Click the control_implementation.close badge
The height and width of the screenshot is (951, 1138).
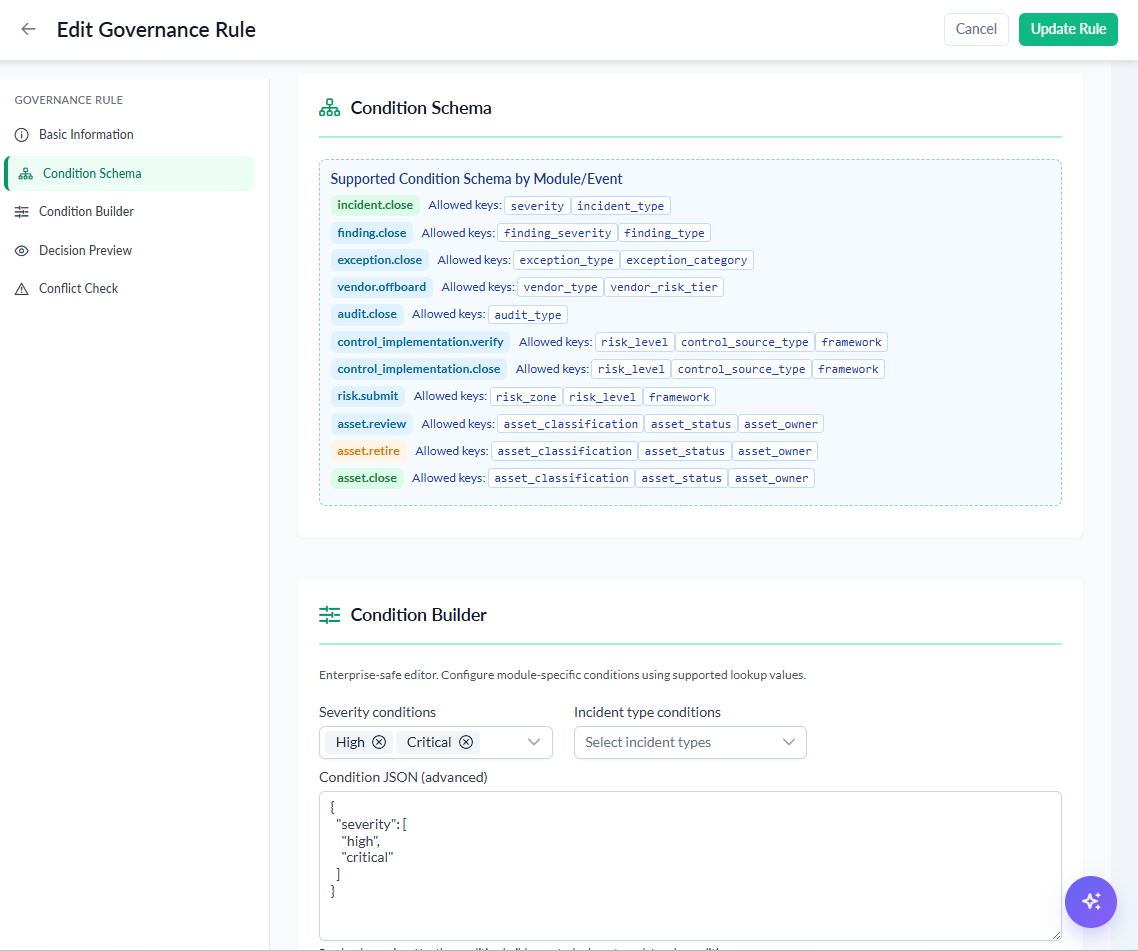click(419, 369)
